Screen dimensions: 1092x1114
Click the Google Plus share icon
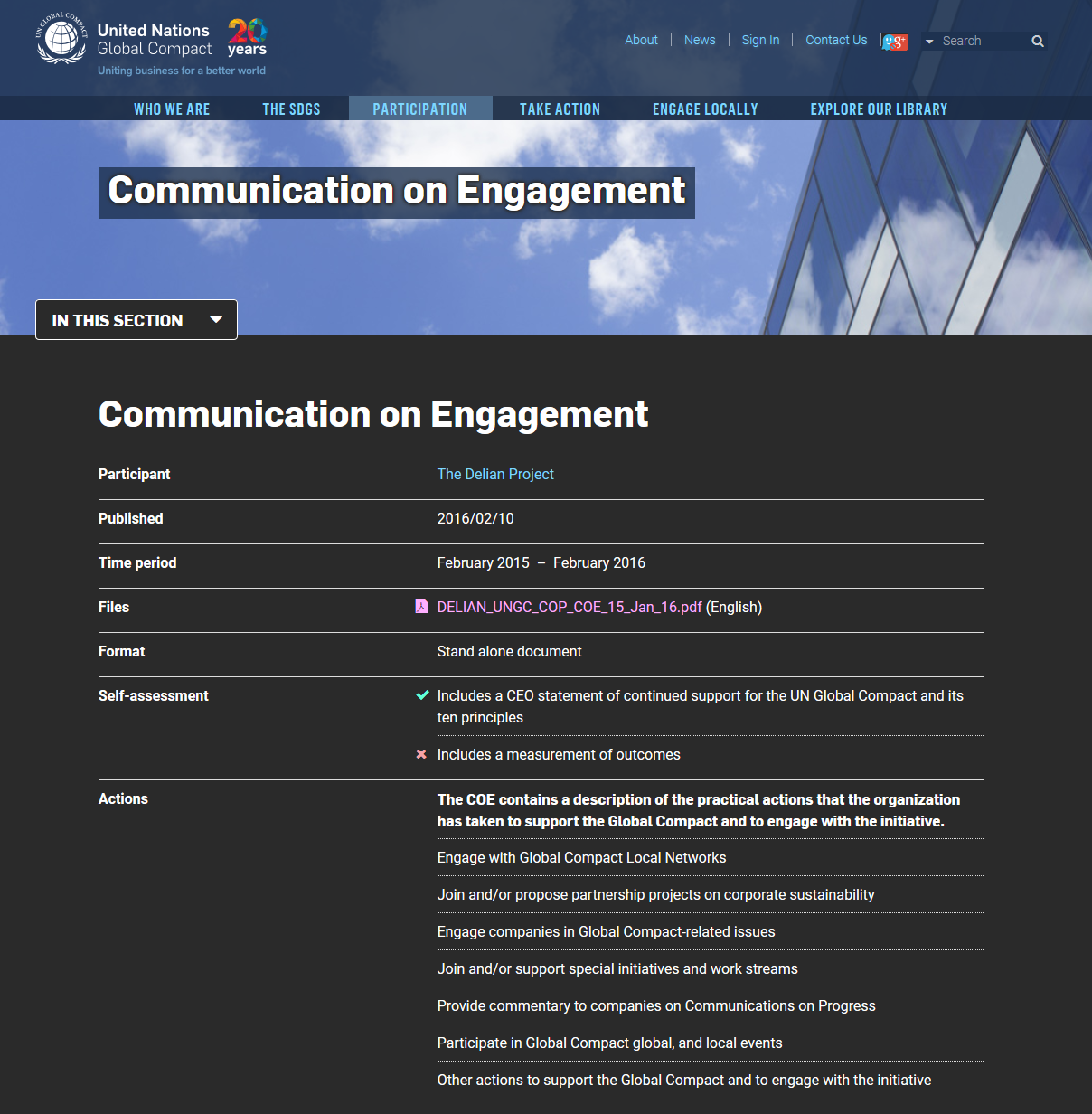pyautogui.click(x=895, y=42)
